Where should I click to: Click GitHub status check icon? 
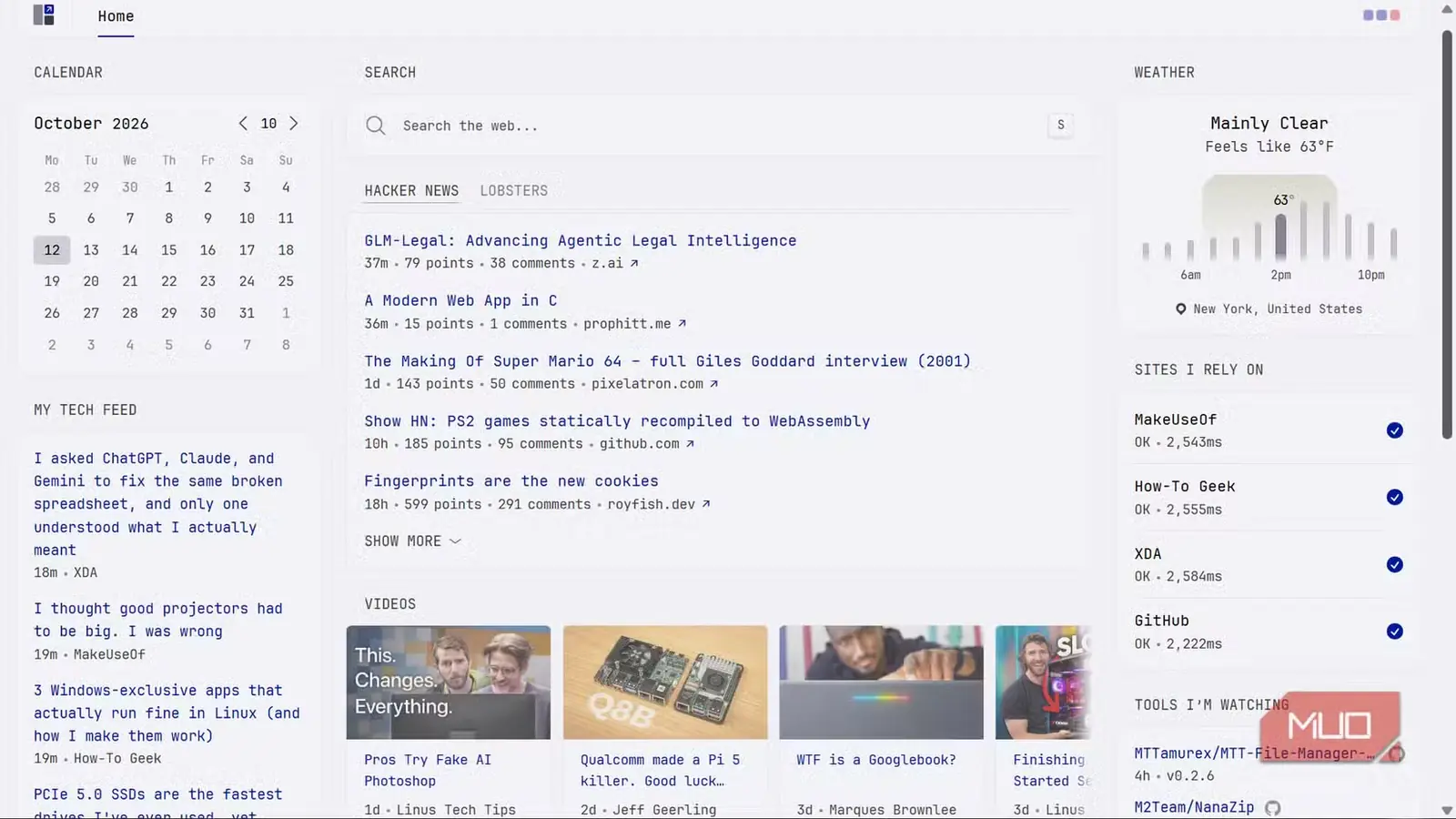tap(1394, 632)
